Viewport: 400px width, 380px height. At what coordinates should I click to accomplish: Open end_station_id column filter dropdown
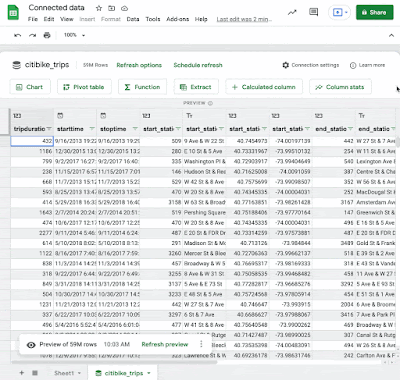point(350,129)
